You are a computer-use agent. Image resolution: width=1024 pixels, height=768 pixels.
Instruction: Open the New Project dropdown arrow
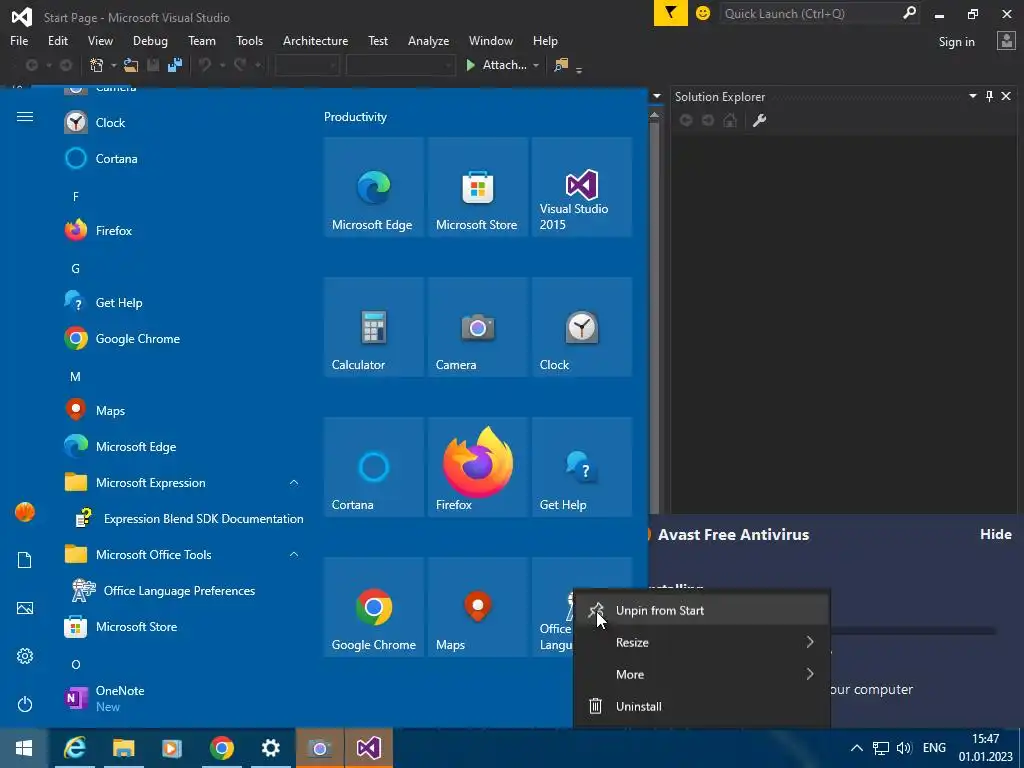(x=113, y=65)
